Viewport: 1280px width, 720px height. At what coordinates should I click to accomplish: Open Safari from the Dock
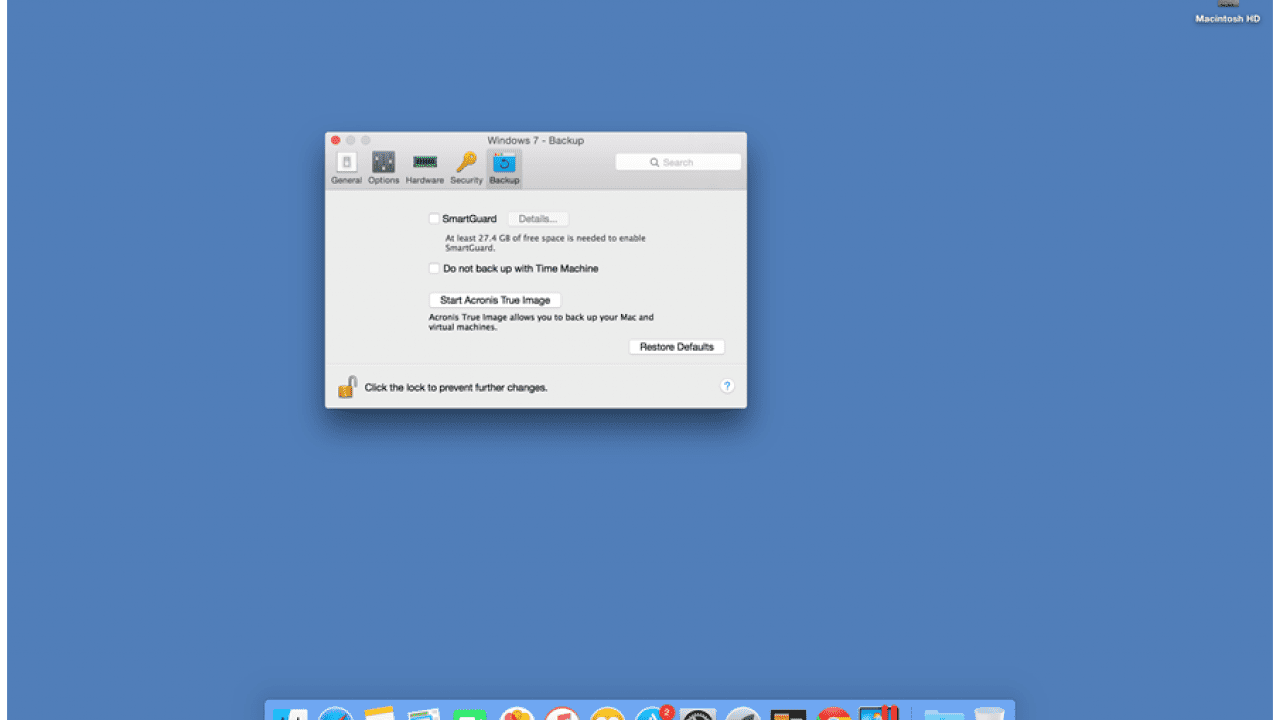tap(335, 714)
